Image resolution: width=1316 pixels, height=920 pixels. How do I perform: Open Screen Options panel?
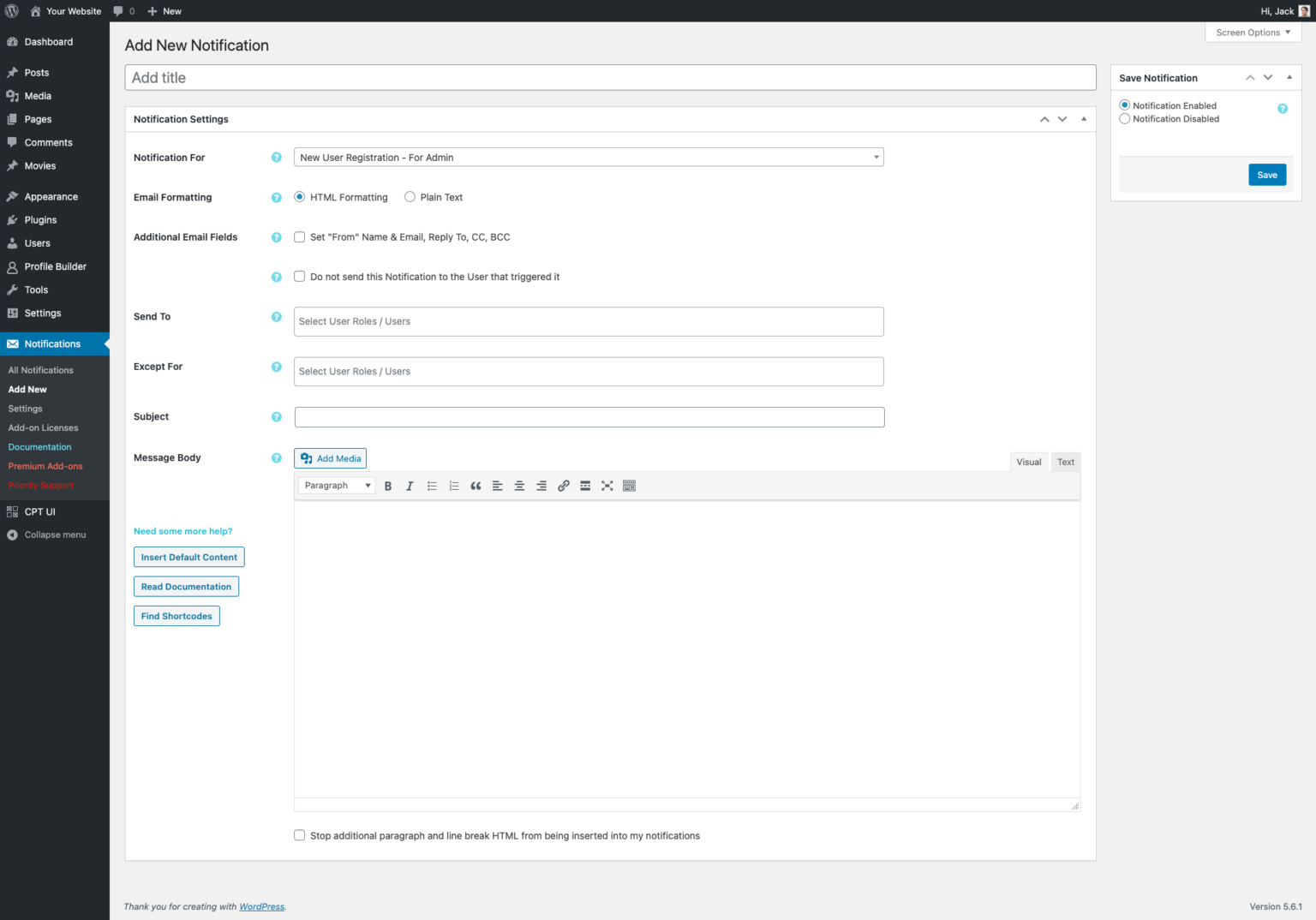point(1252,32)
